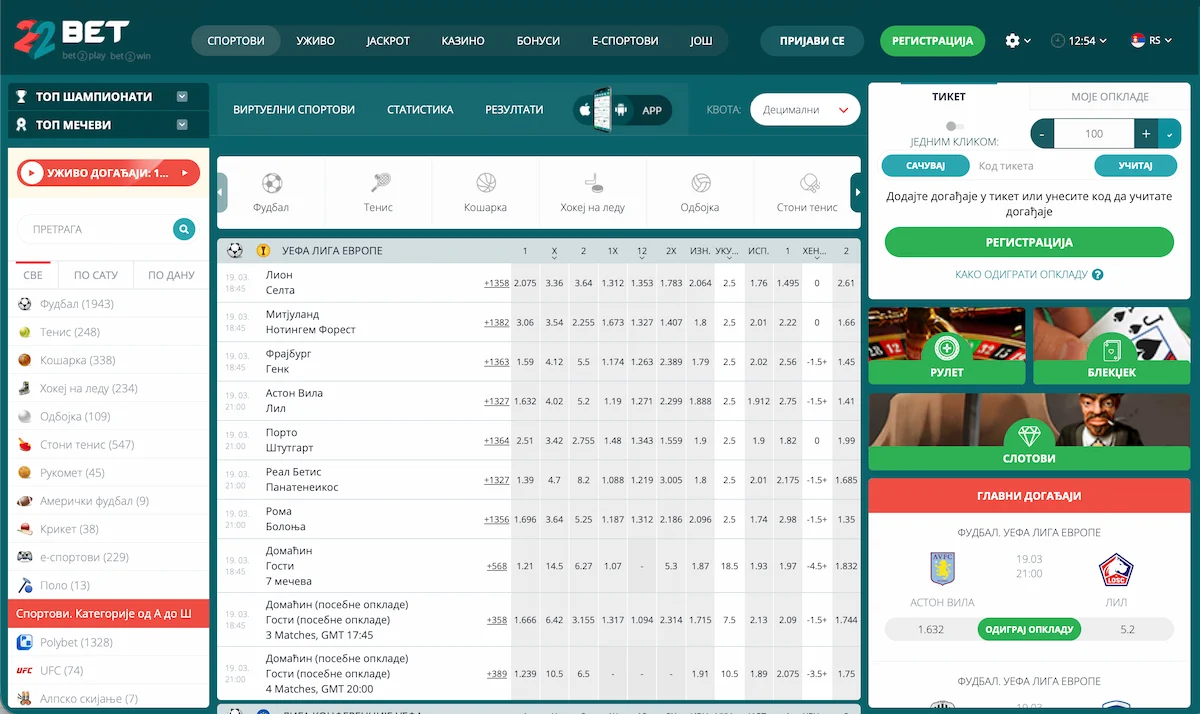Open UFC (74) in sidebar
The height and width of the screenshot is (714, 1200).
point(108,670)
